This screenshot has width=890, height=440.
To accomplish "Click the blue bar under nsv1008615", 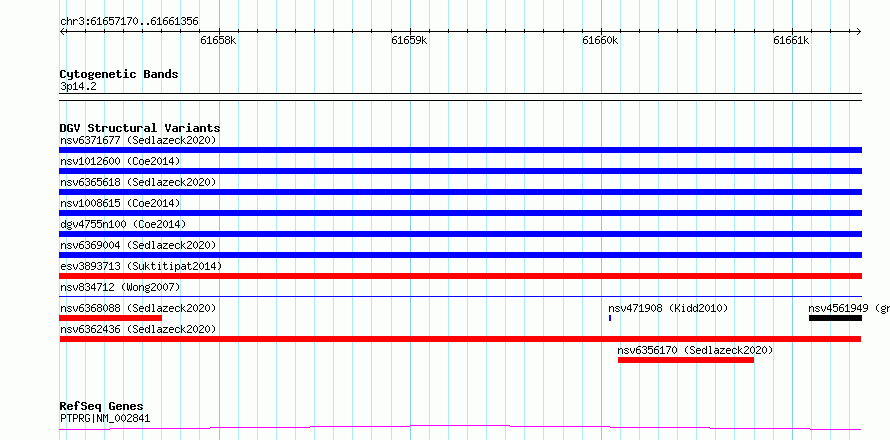I will (460, 213).
